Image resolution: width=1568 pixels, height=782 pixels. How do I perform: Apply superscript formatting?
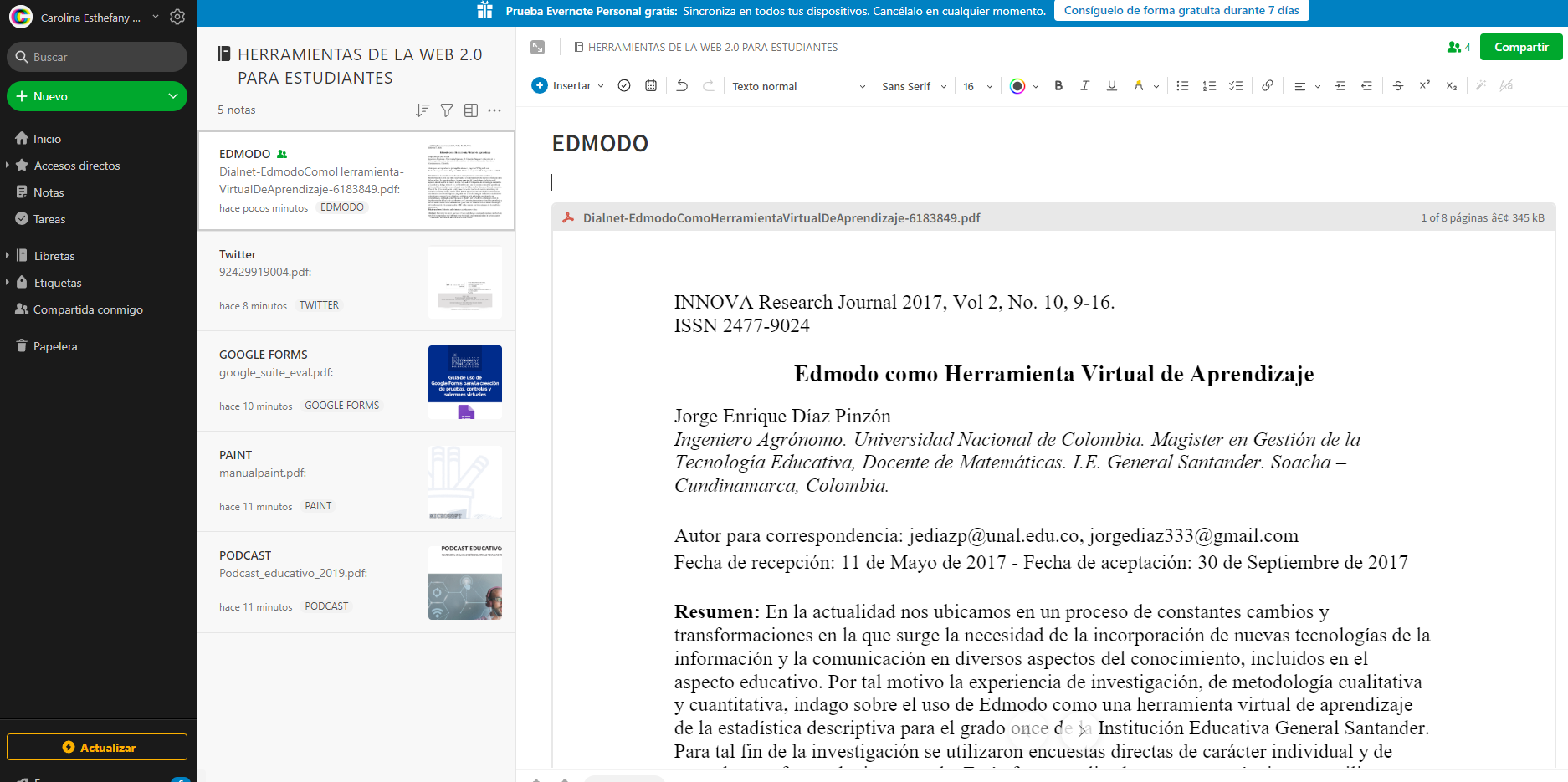1425,85
